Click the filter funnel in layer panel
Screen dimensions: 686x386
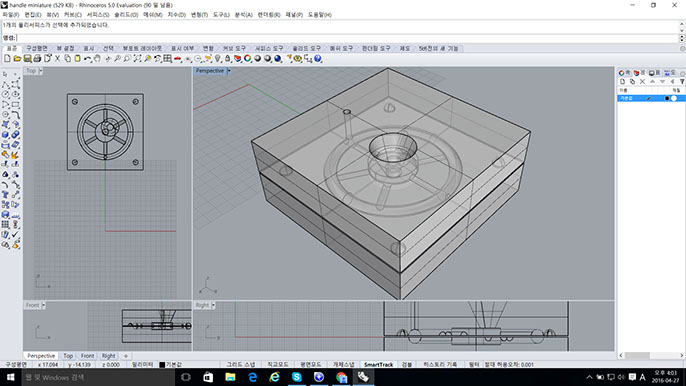pyautogui.click(x=682, y=82)
